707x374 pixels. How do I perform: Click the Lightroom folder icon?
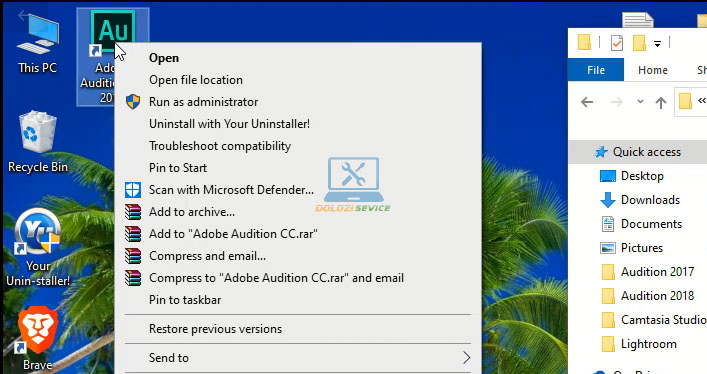[608, 344]
